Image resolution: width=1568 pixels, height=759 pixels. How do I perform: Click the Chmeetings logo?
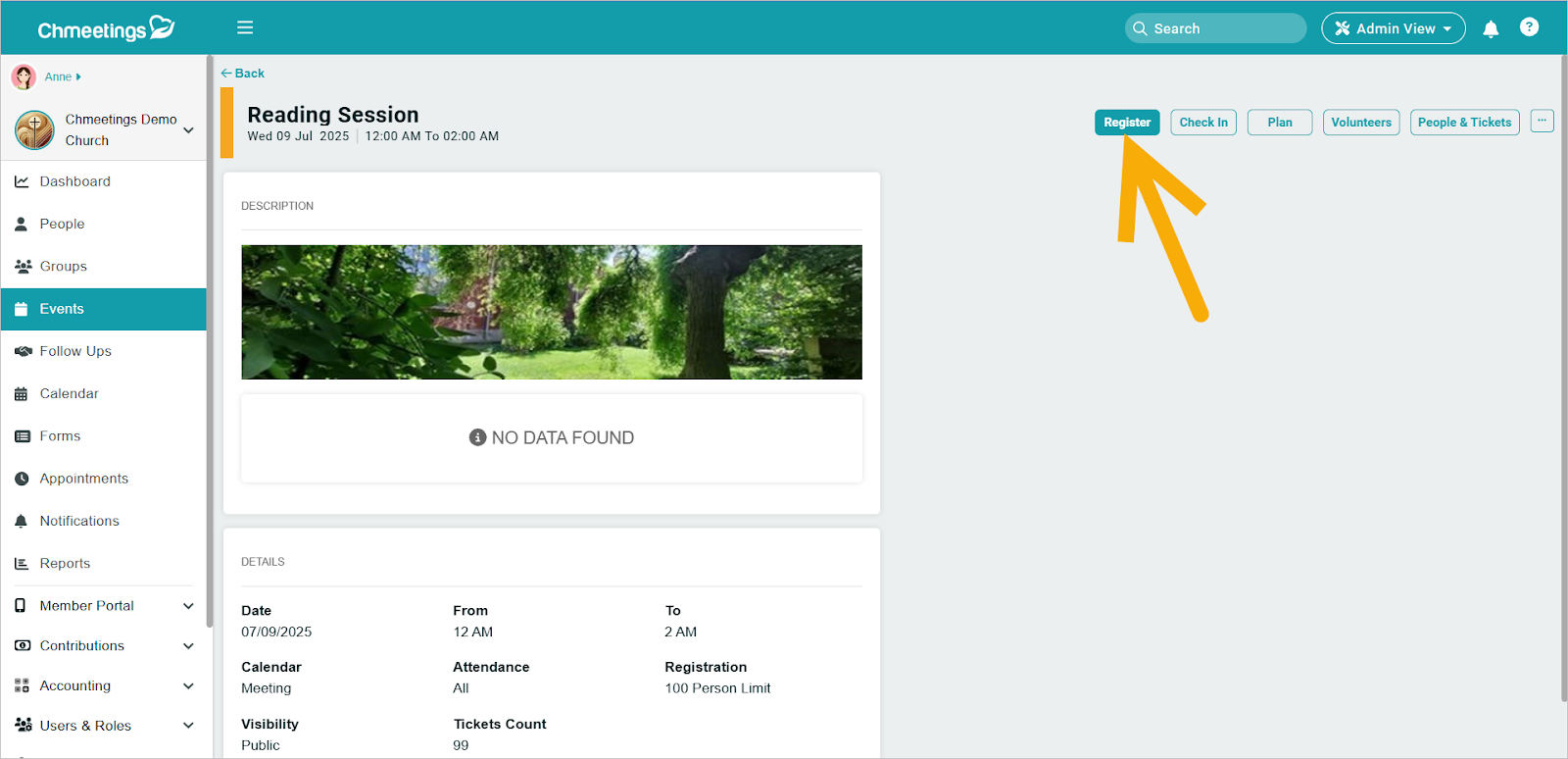106,28
